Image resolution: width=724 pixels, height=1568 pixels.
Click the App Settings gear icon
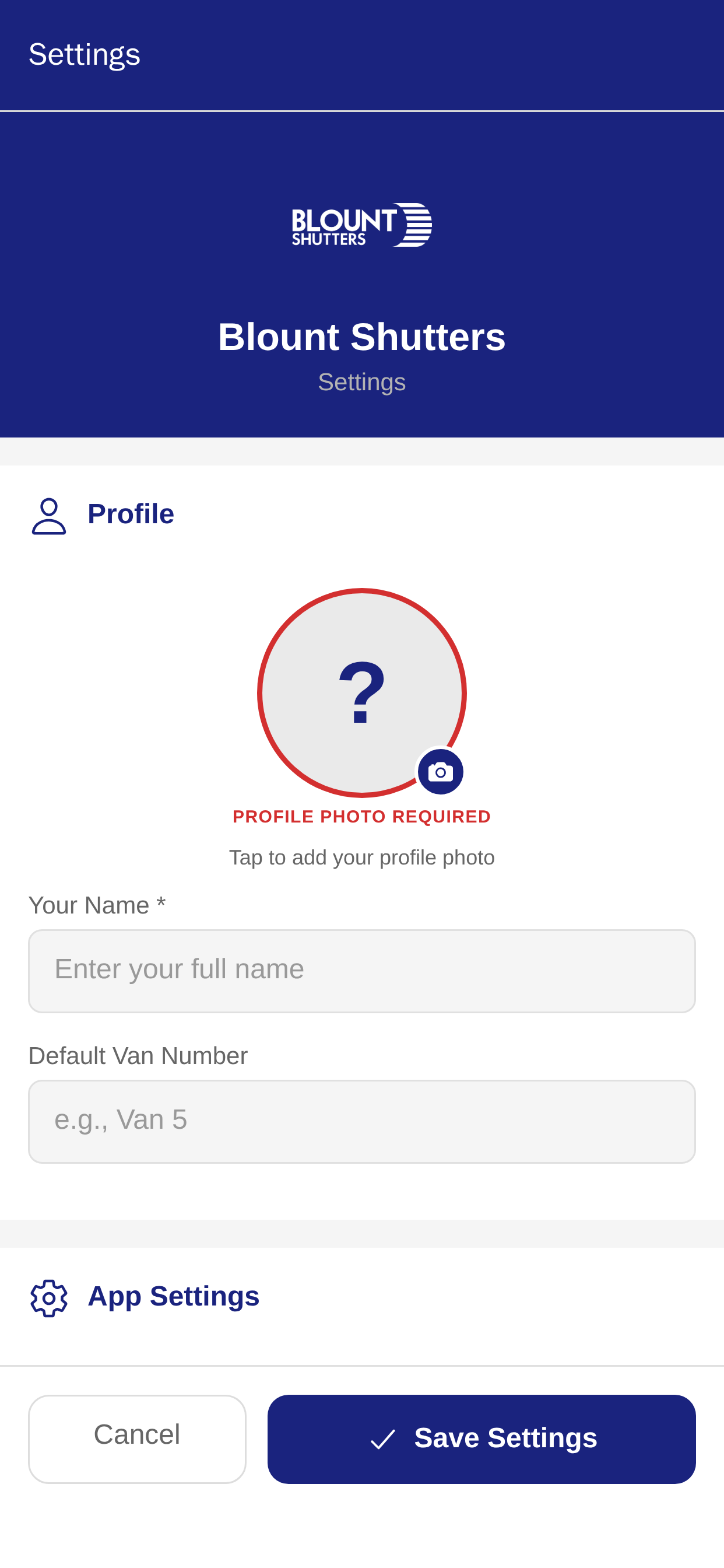[48, 1298]
